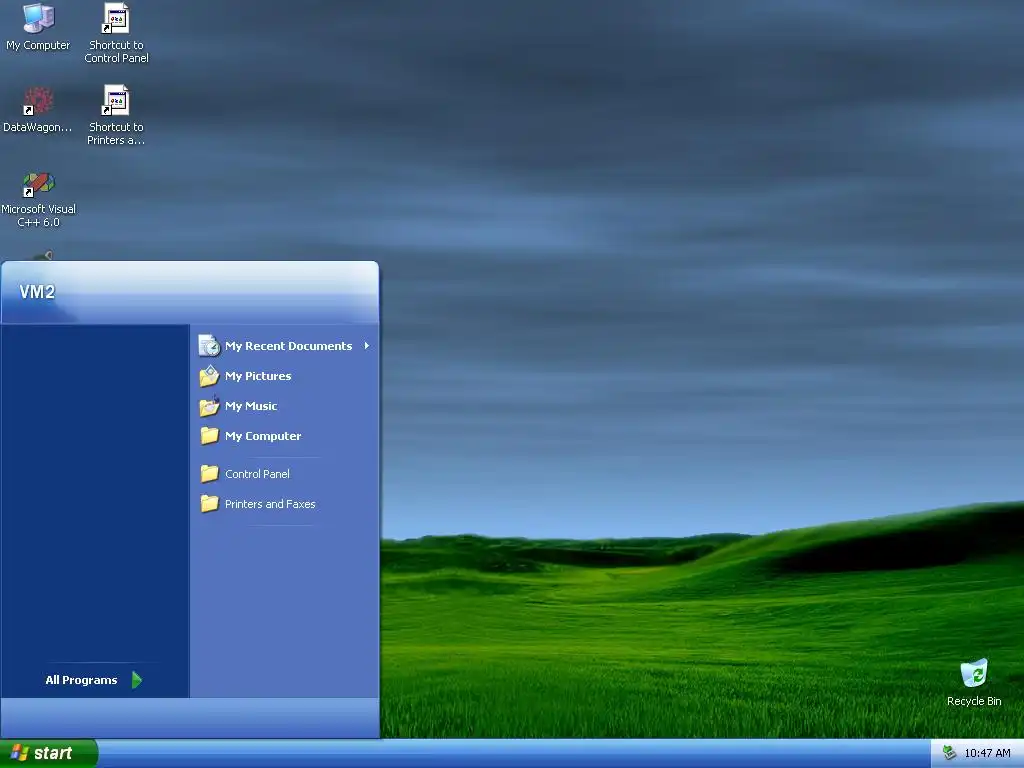The width and height of the screenshot is (1024, 768).
Task: Open My Music from Start menu
Action: pyautogui.click(x=285, y=406)
